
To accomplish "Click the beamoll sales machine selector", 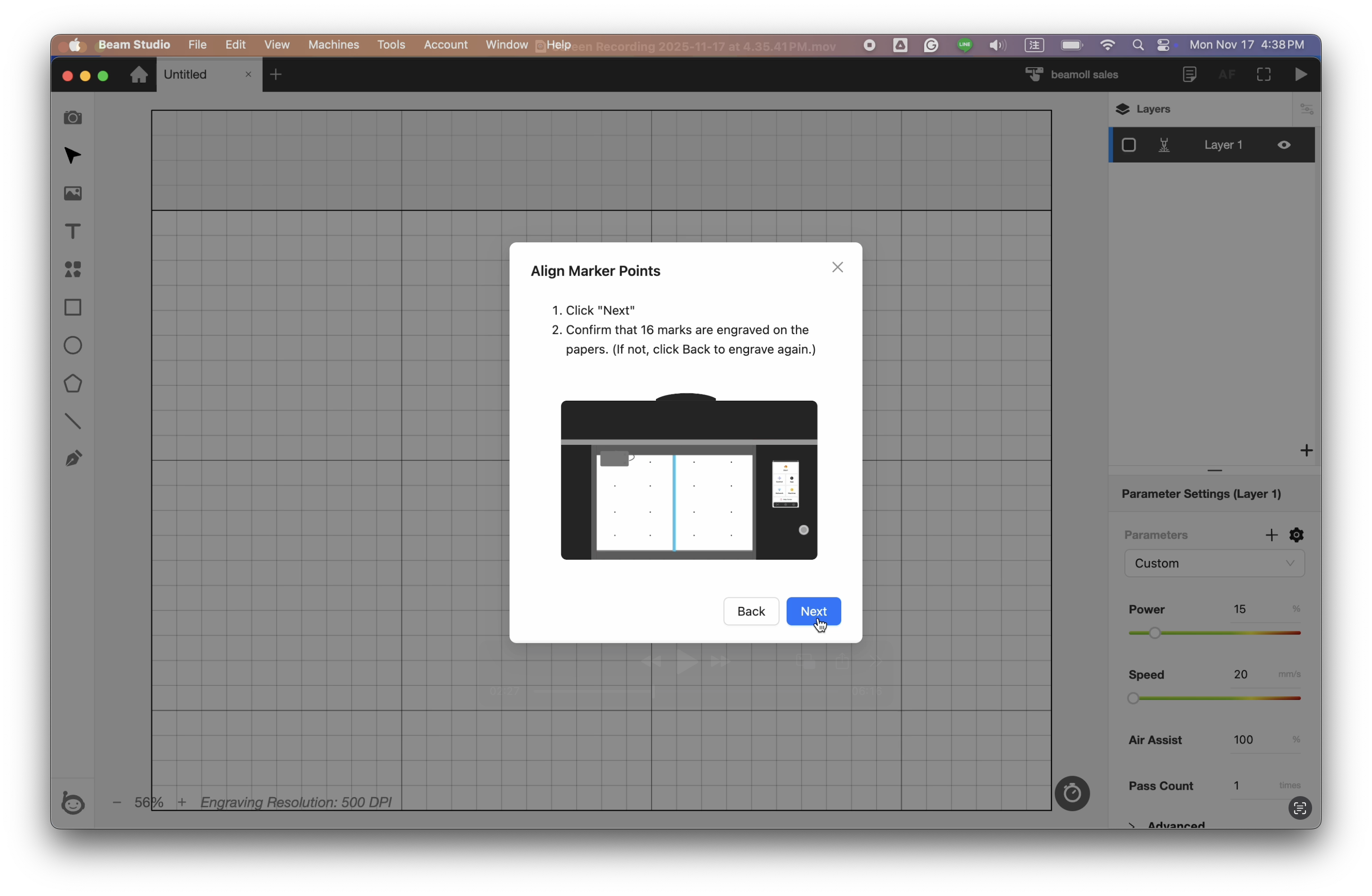I will 1071,74.
